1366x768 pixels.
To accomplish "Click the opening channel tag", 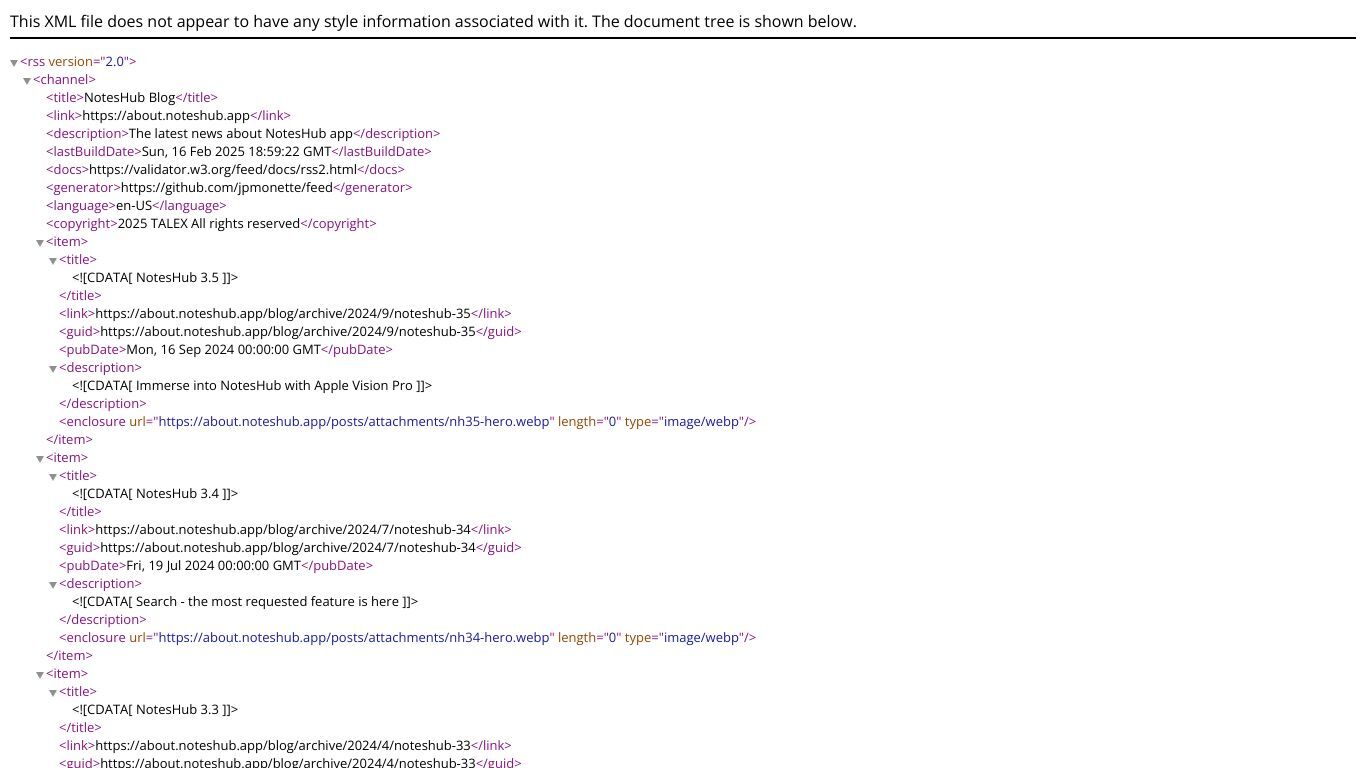I will coord(64,79).
